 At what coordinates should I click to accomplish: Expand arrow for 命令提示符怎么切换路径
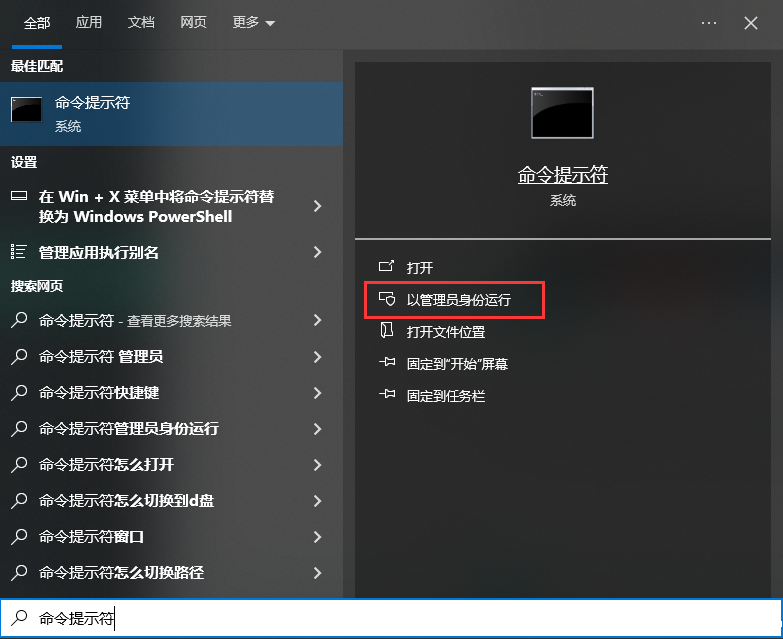(318, 573)
